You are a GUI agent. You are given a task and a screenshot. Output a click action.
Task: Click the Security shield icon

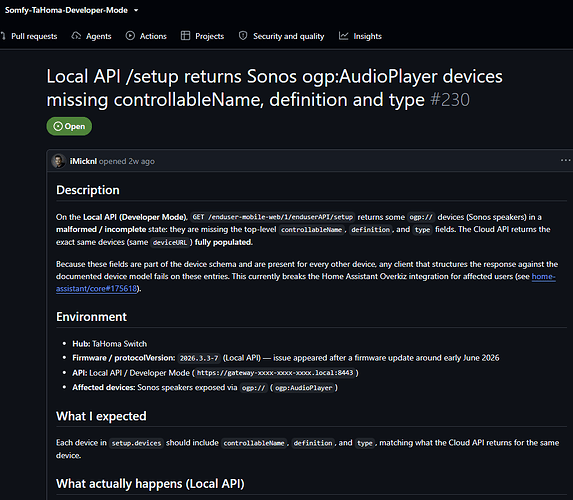pos(243,36)
